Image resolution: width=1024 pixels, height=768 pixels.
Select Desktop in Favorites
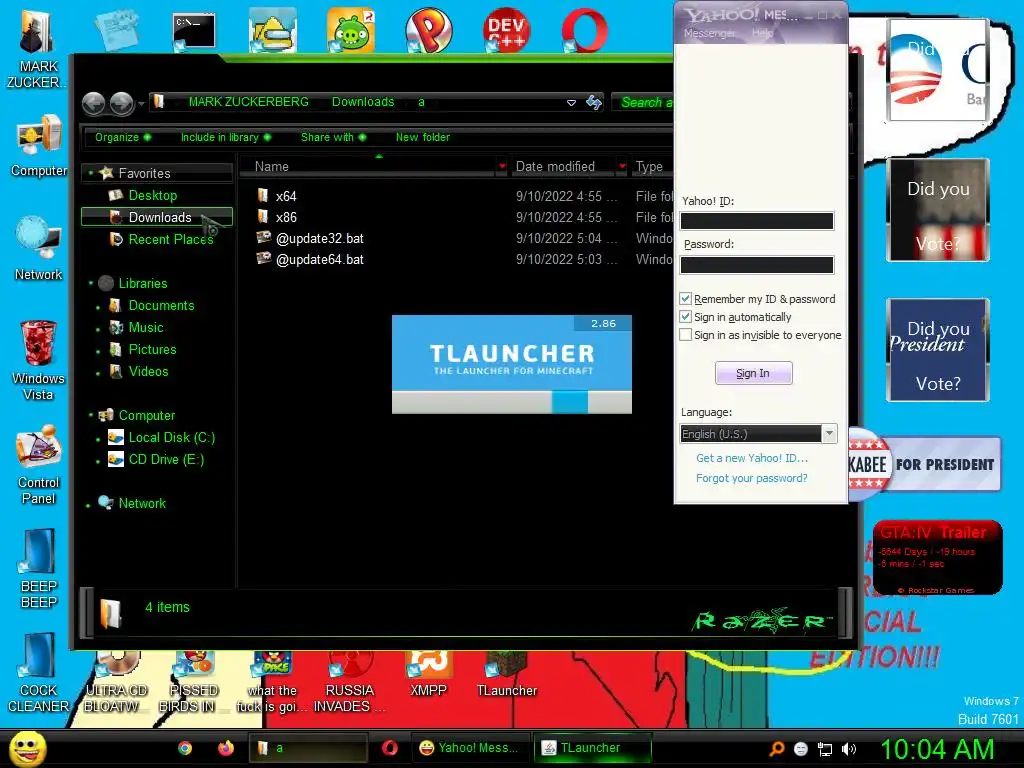[x=153, y=195]
